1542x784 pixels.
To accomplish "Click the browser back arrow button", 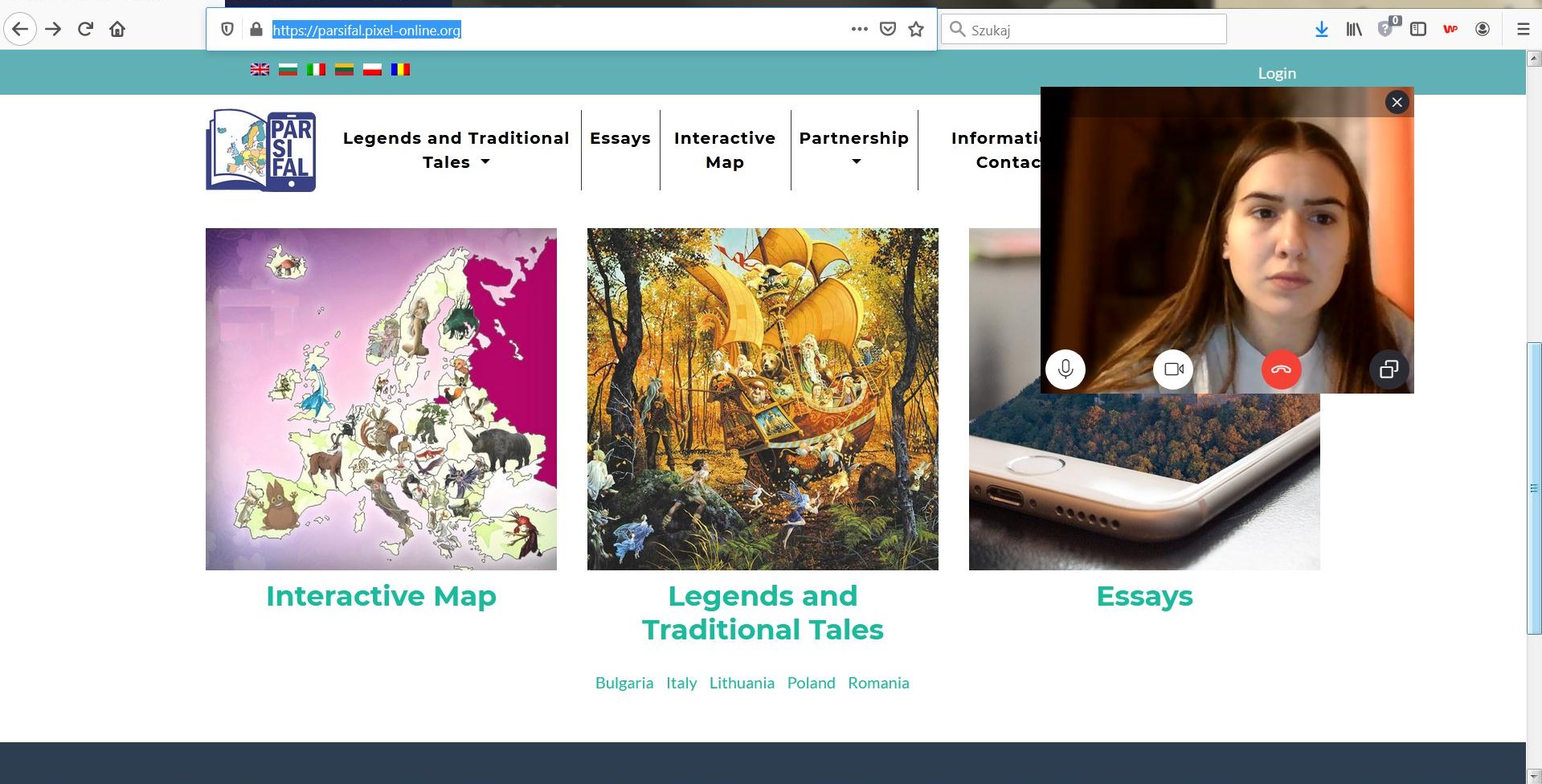I will (20, 30).
